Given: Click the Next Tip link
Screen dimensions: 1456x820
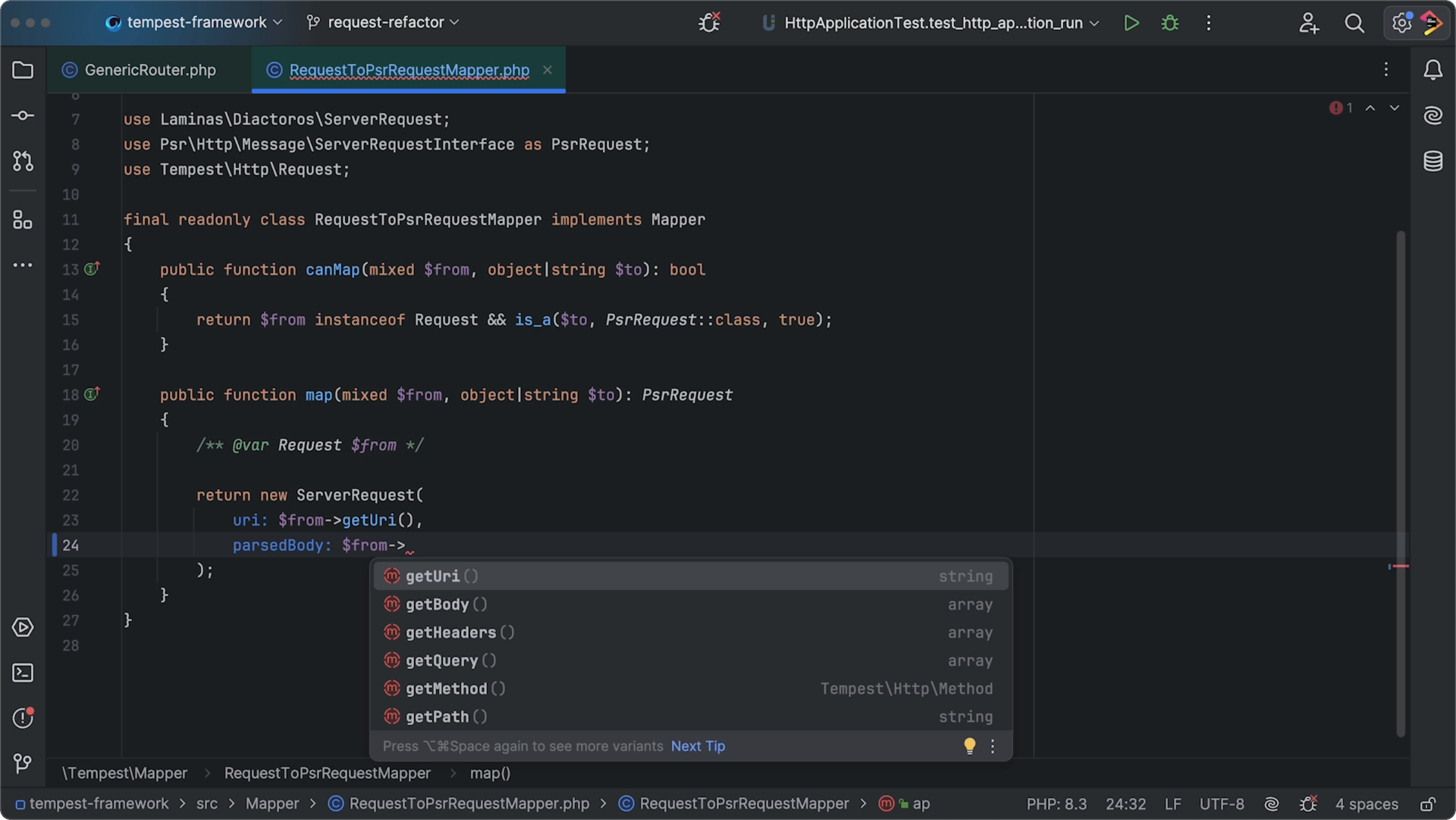Looking at the screenshot, I should pos(698,746).
